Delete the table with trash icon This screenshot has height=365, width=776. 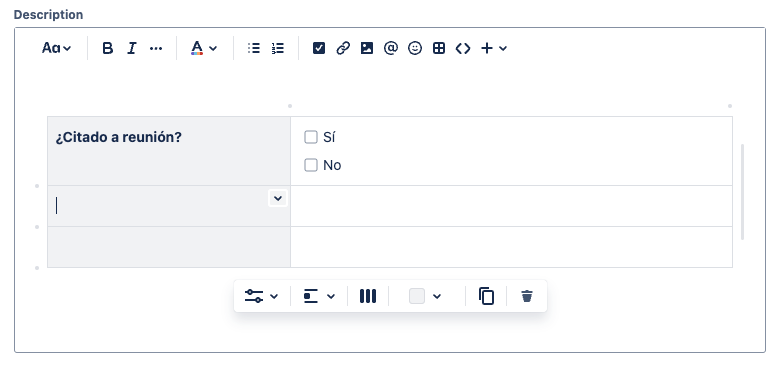(x=527, y=296)
